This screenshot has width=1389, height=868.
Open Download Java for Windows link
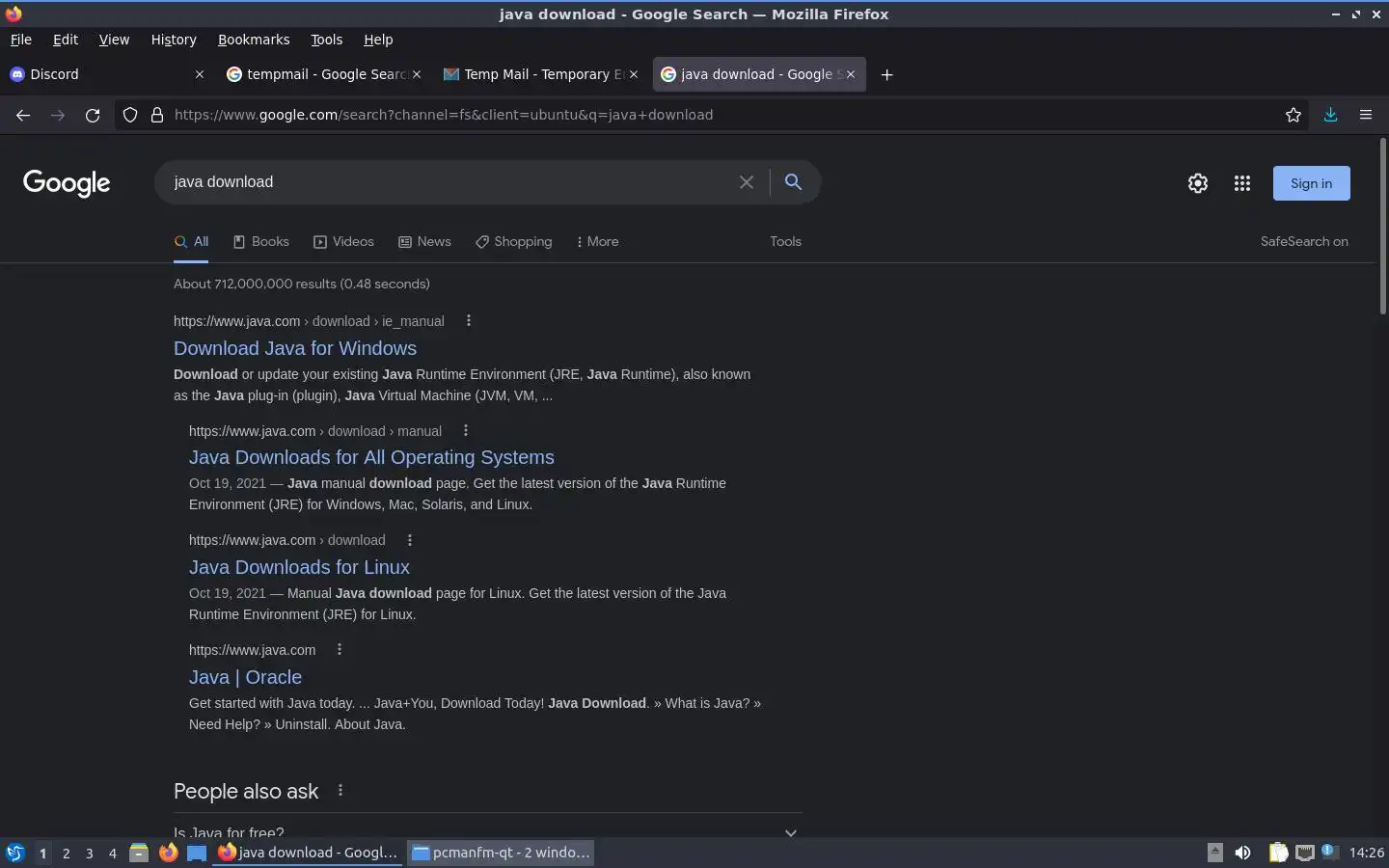295,348
